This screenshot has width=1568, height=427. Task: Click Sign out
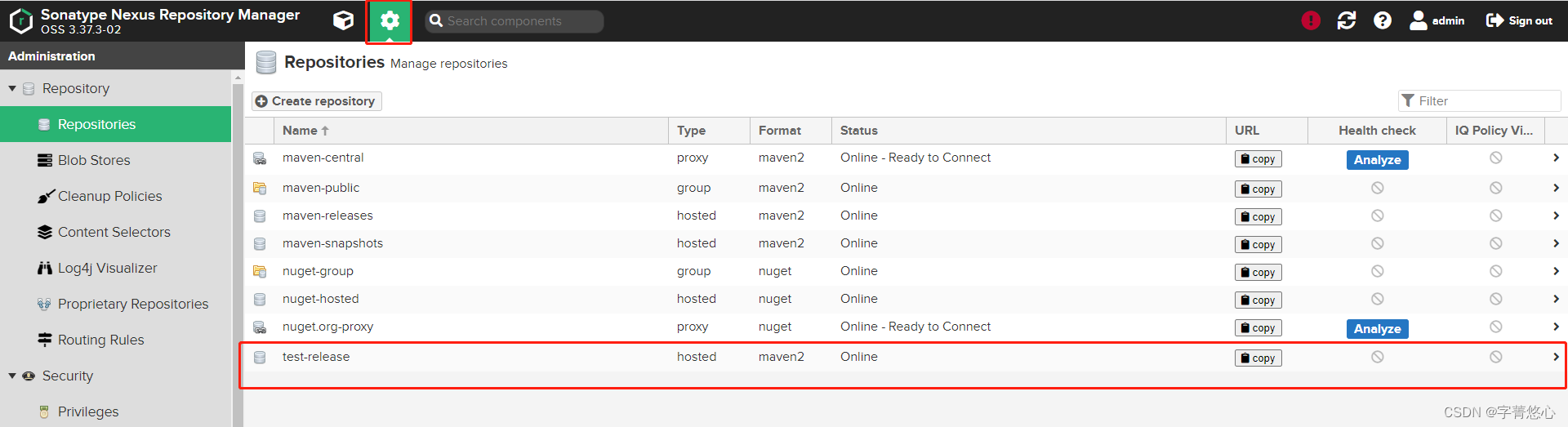coord(1519,20)
